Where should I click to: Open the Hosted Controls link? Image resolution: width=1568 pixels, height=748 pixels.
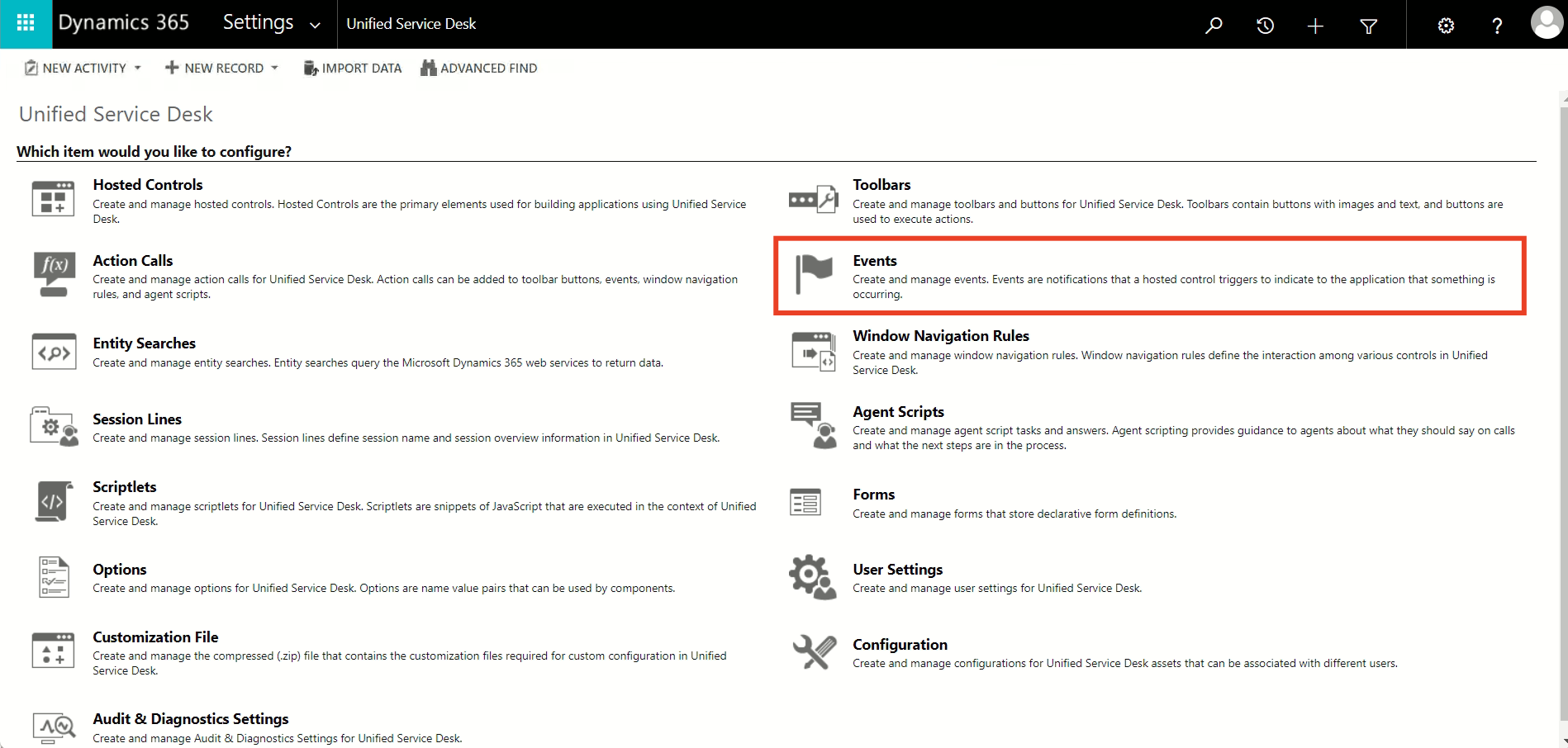pyautogui.click(x=148, y=185)
